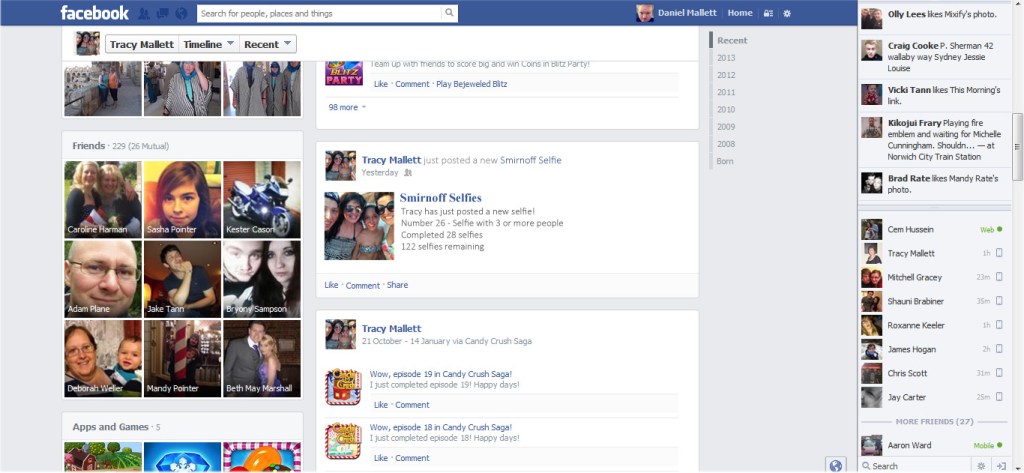Like the Smirnoff Selfie post
This screenshot has width=1024, height=473.
click(331, 285)
